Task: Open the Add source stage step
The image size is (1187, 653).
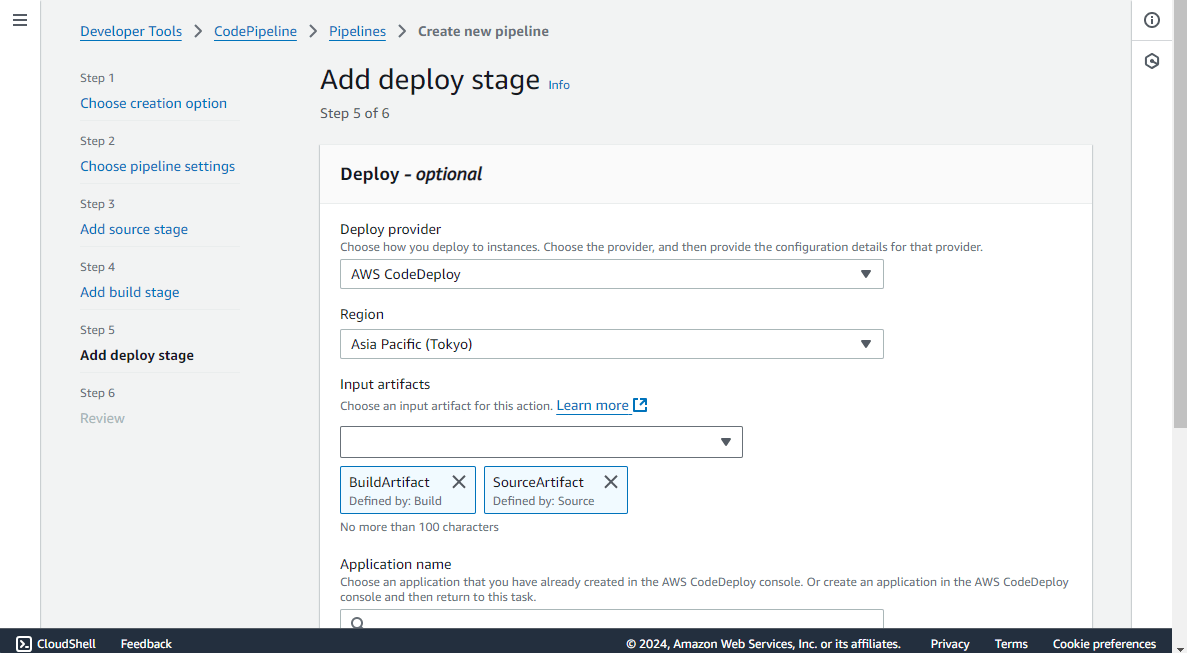Action: [x=134, y=229]
